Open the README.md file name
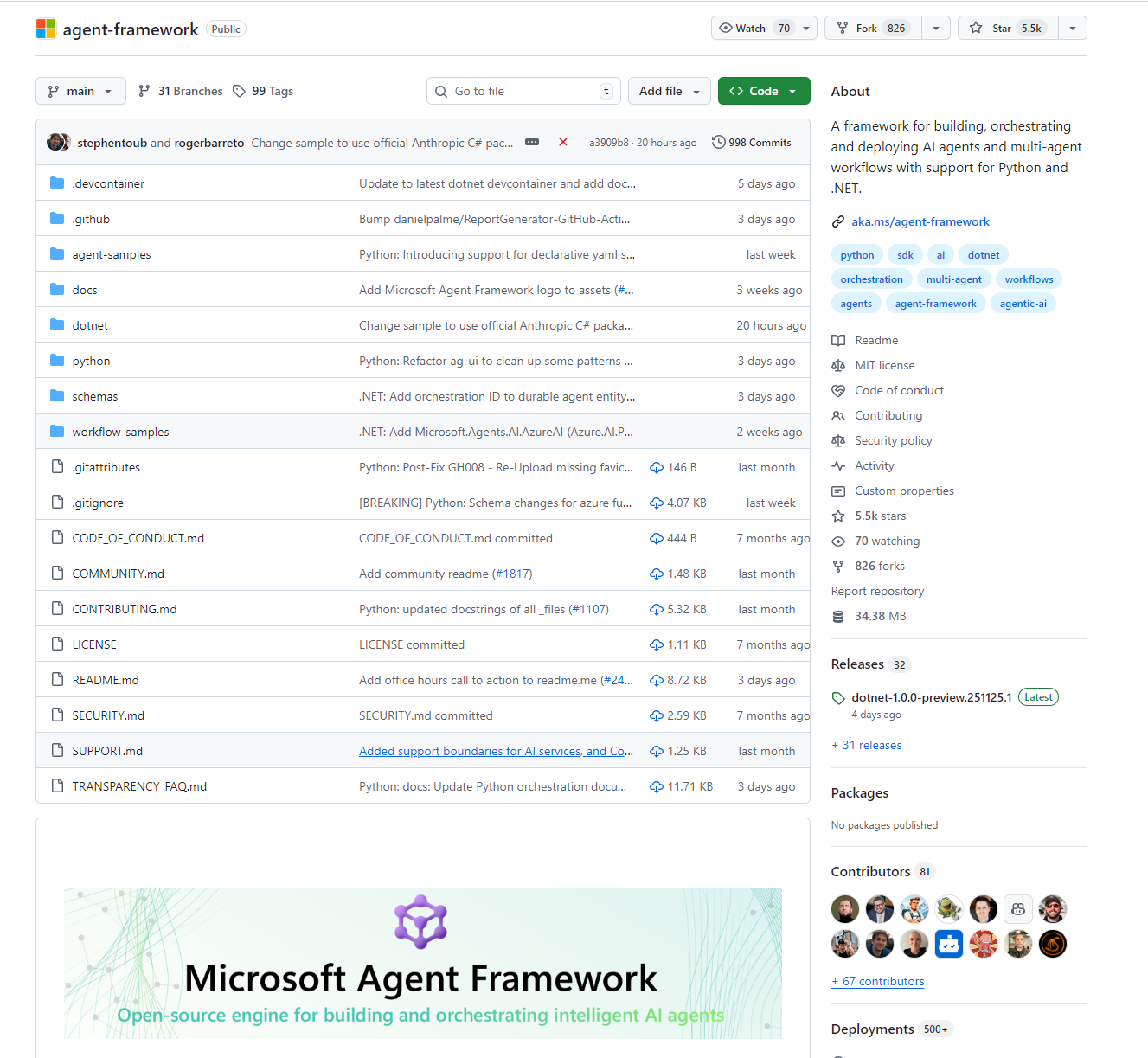This screenshot has width=1148, height=1058. point(106,680)
